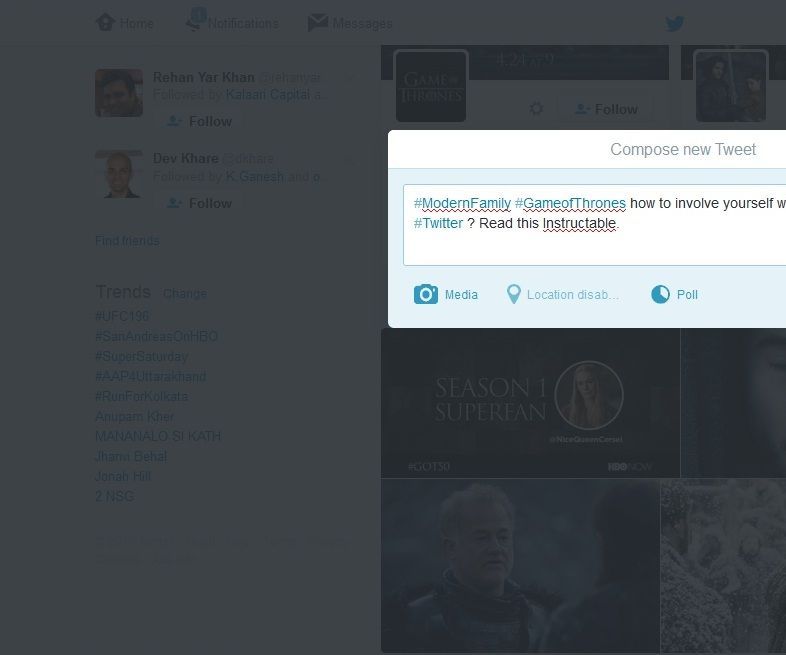Screen dimensions: 786x655
Task: Open the 2 NSG trend
Action: [114, 497]
